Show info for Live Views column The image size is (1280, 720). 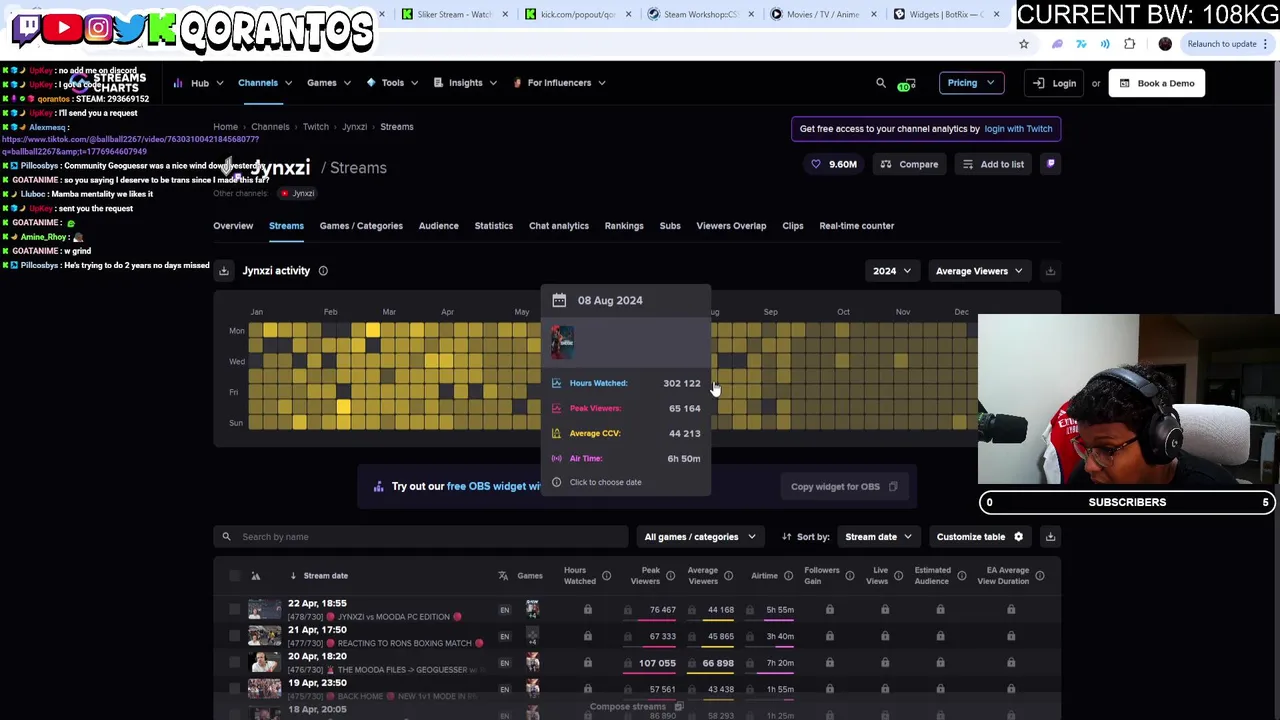(897, 576)
